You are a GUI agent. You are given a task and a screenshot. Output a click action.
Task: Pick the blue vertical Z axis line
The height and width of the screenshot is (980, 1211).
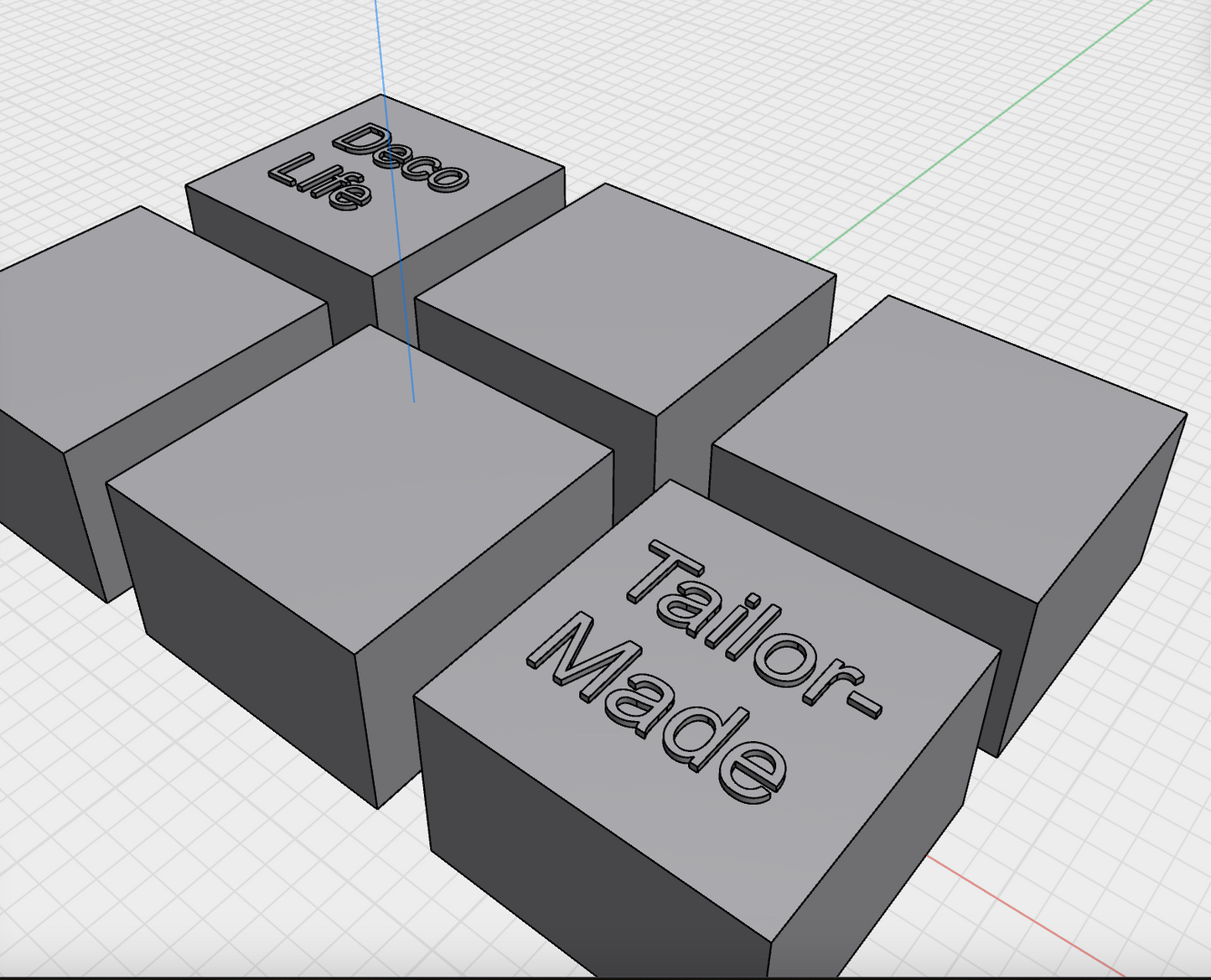(x=394, y=201)
